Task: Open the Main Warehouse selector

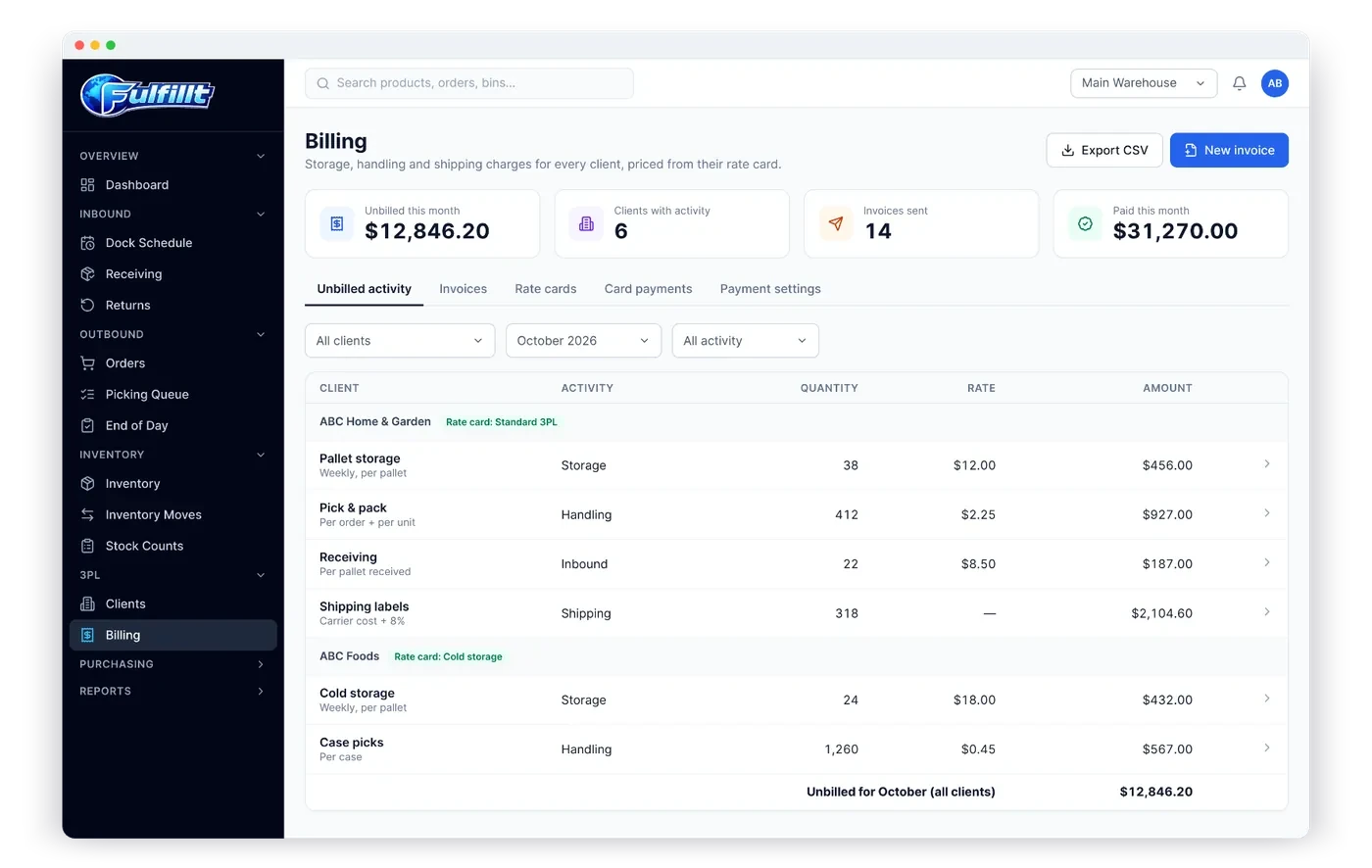Action: (x=1143, y=83)
